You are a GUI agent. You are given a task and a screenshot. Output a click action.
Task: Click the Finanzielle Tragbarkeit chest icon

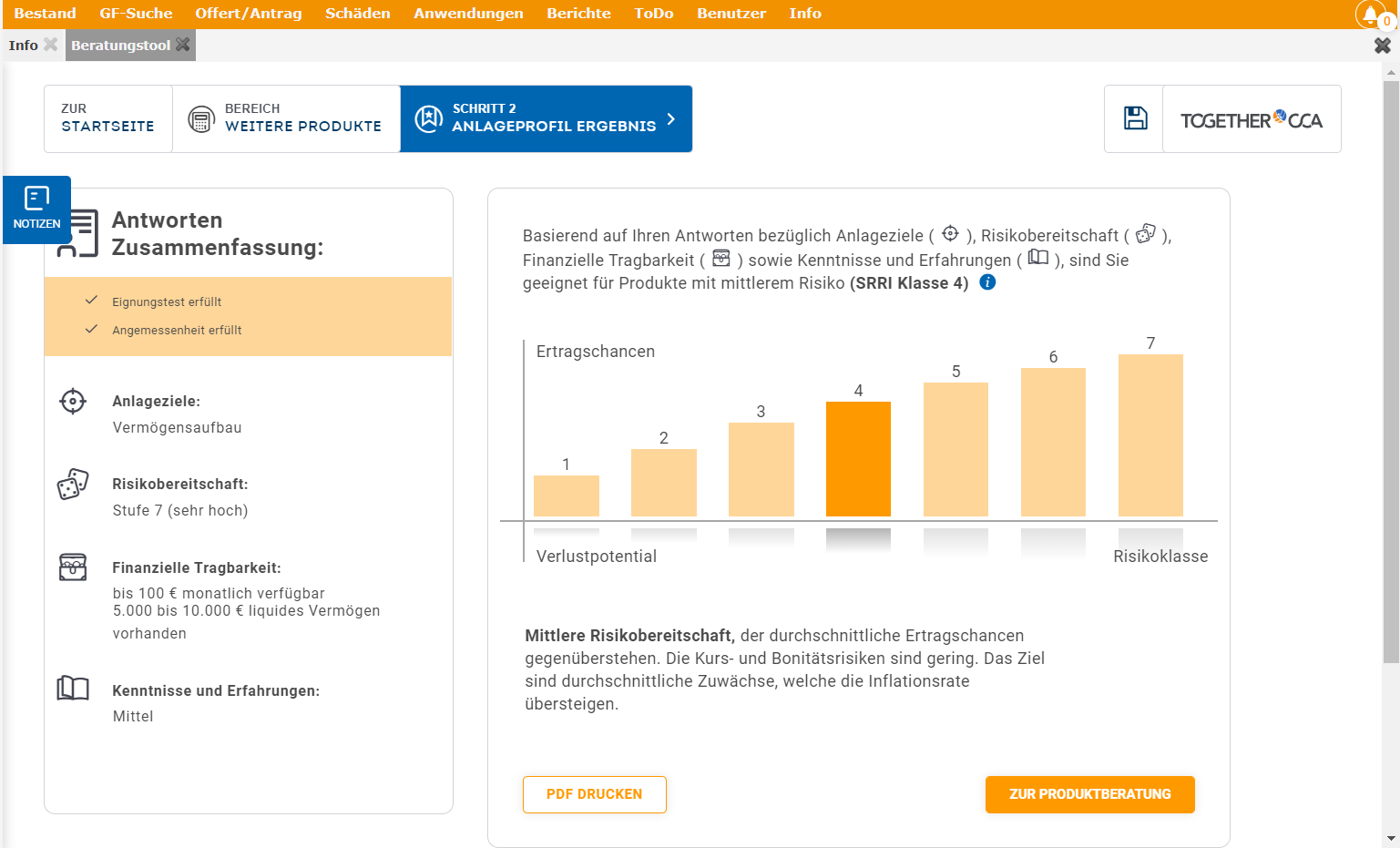tap(73, 567)
